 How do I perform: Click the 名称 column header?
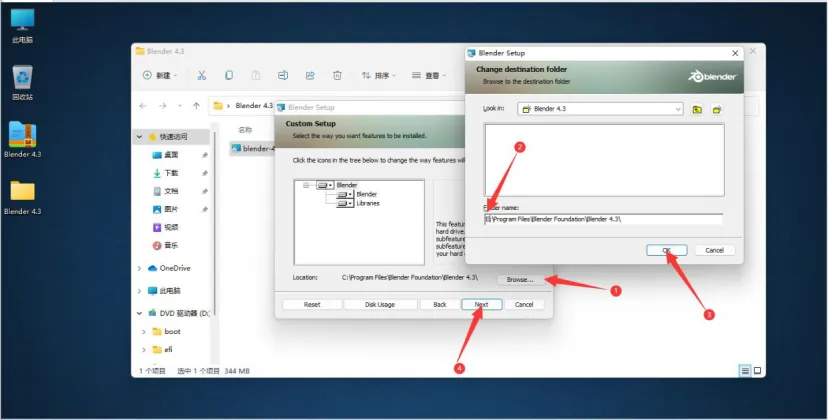click(245, 130)
